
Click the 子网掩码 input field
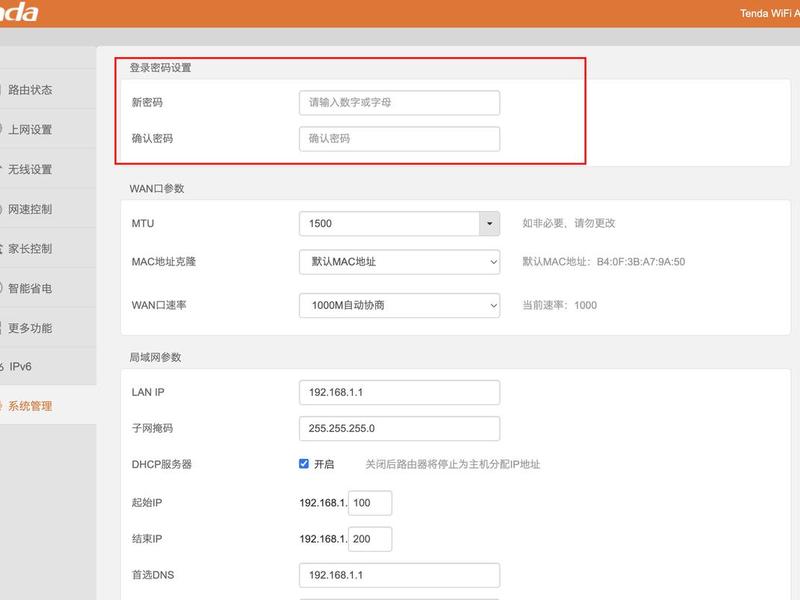(399, 429)
